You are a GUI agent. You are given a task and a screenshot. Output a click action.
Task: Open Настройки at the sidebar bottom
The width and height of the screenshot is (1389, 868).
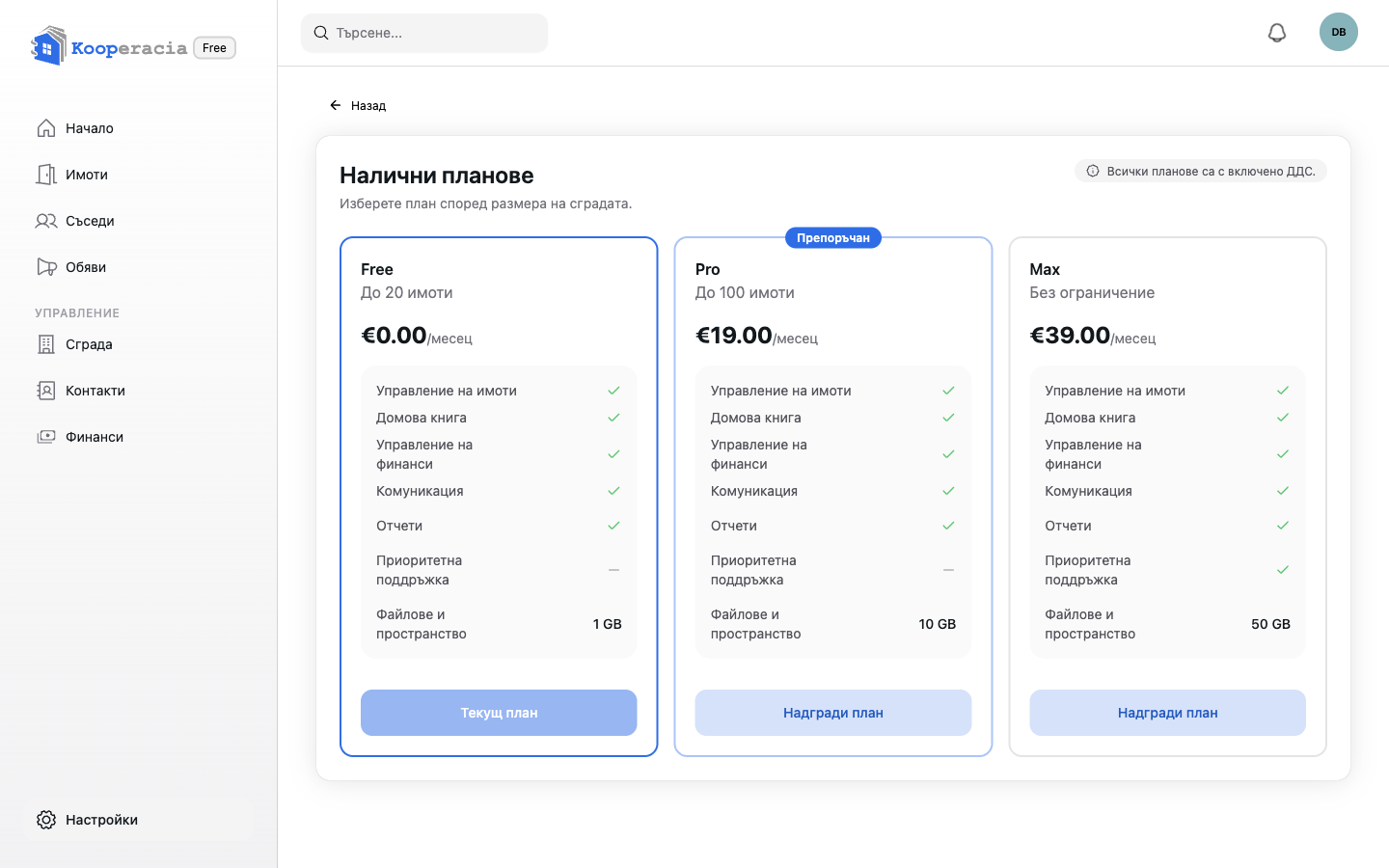click(x=139, y=820)
